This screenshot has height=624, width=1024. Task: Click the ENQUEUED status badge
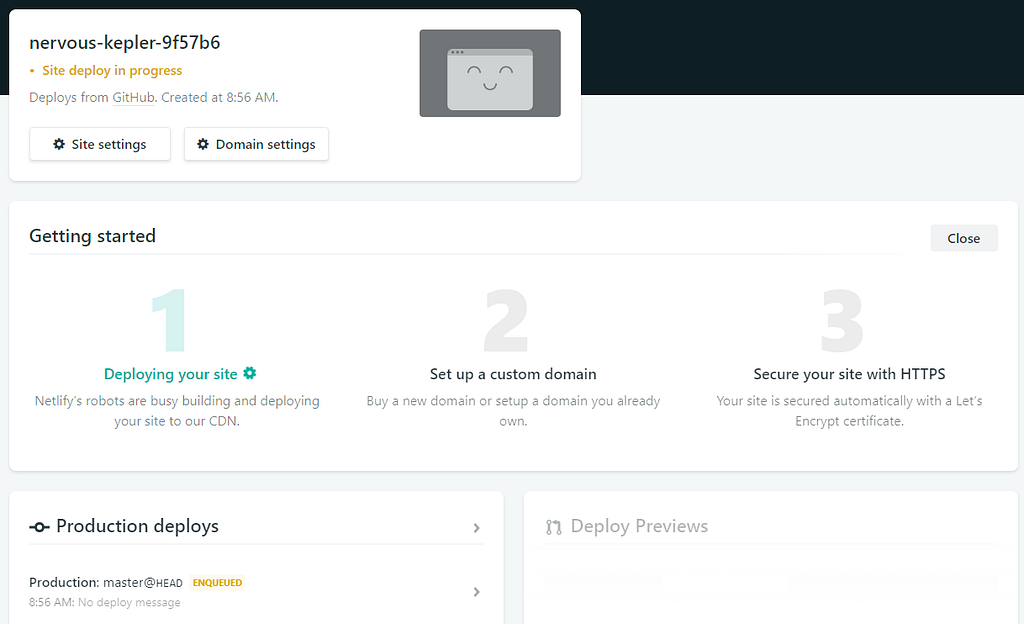click(x=217, y=583)
